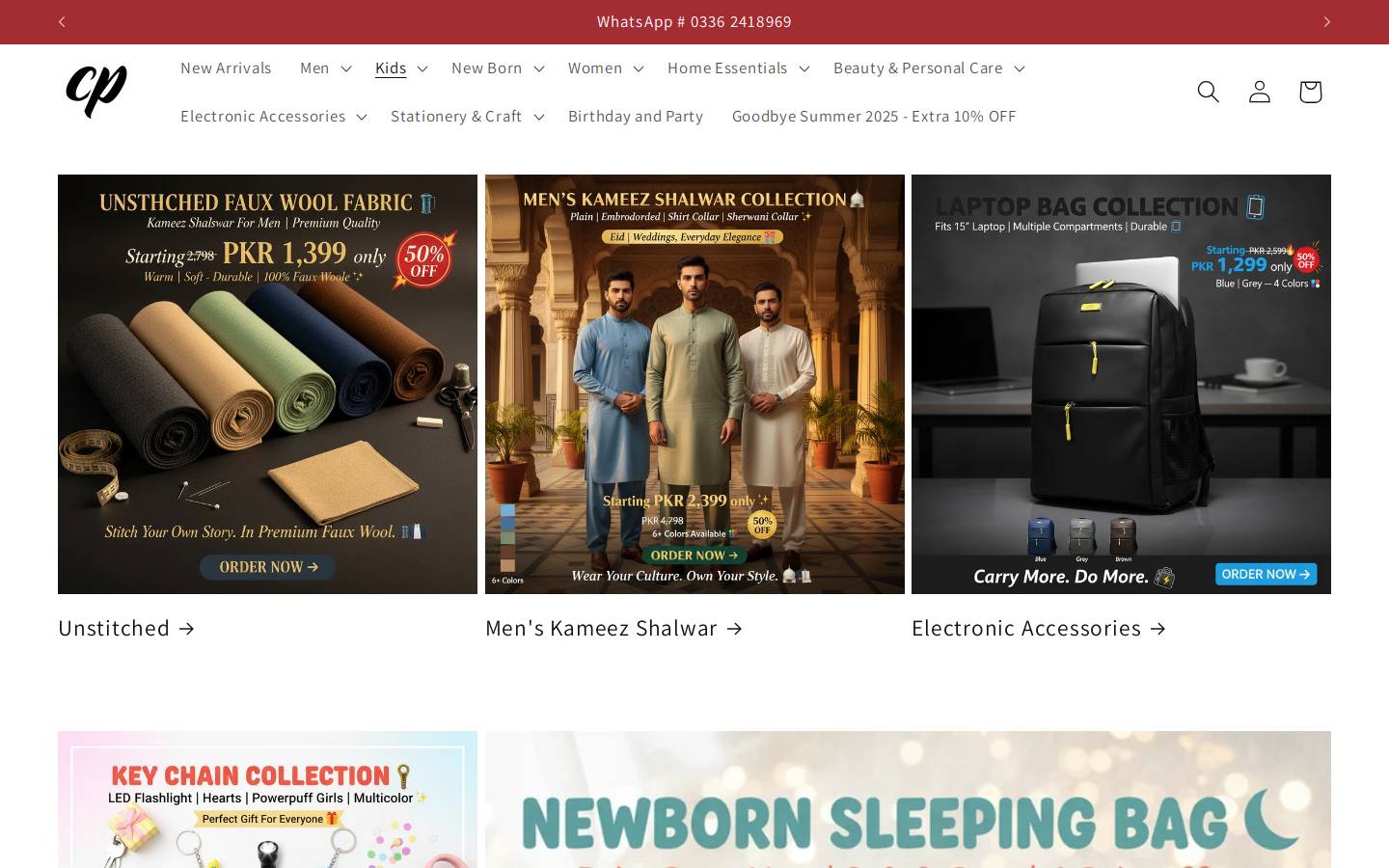The image size is (1389, 868).
Task: Open the search magnifier icon
Action: coord(1208,92)
